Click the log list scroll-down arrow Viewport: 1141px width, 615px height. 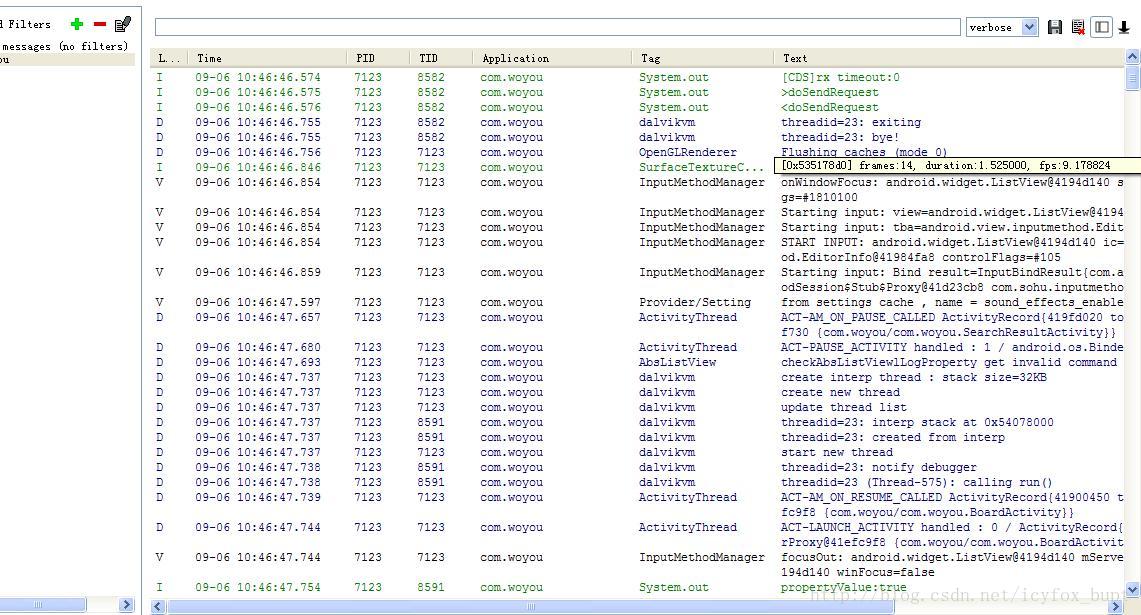[x=1132, y=590]
